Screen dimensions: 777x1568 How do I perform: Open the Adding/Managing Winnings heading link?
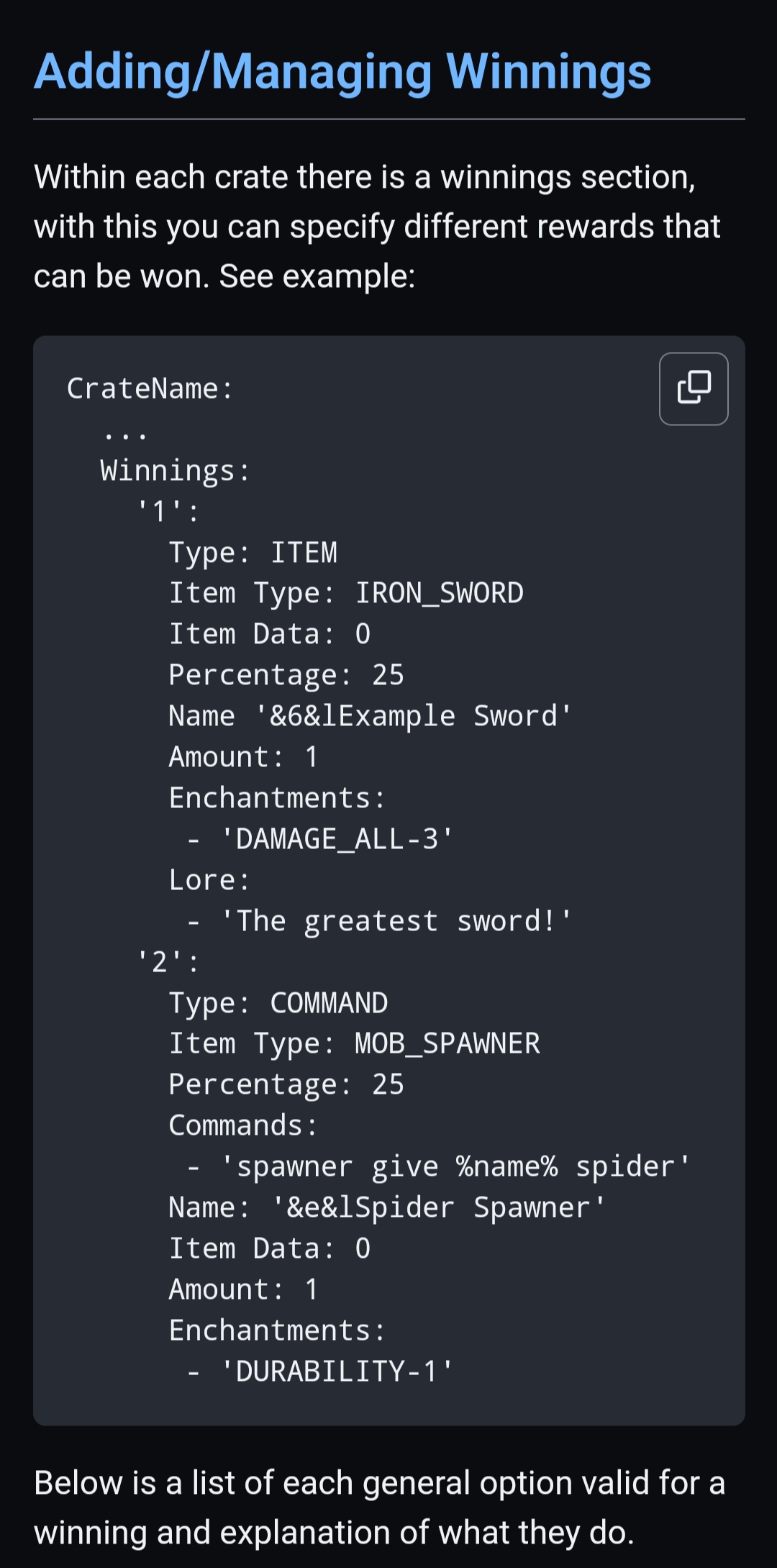(x=342, y=72)
